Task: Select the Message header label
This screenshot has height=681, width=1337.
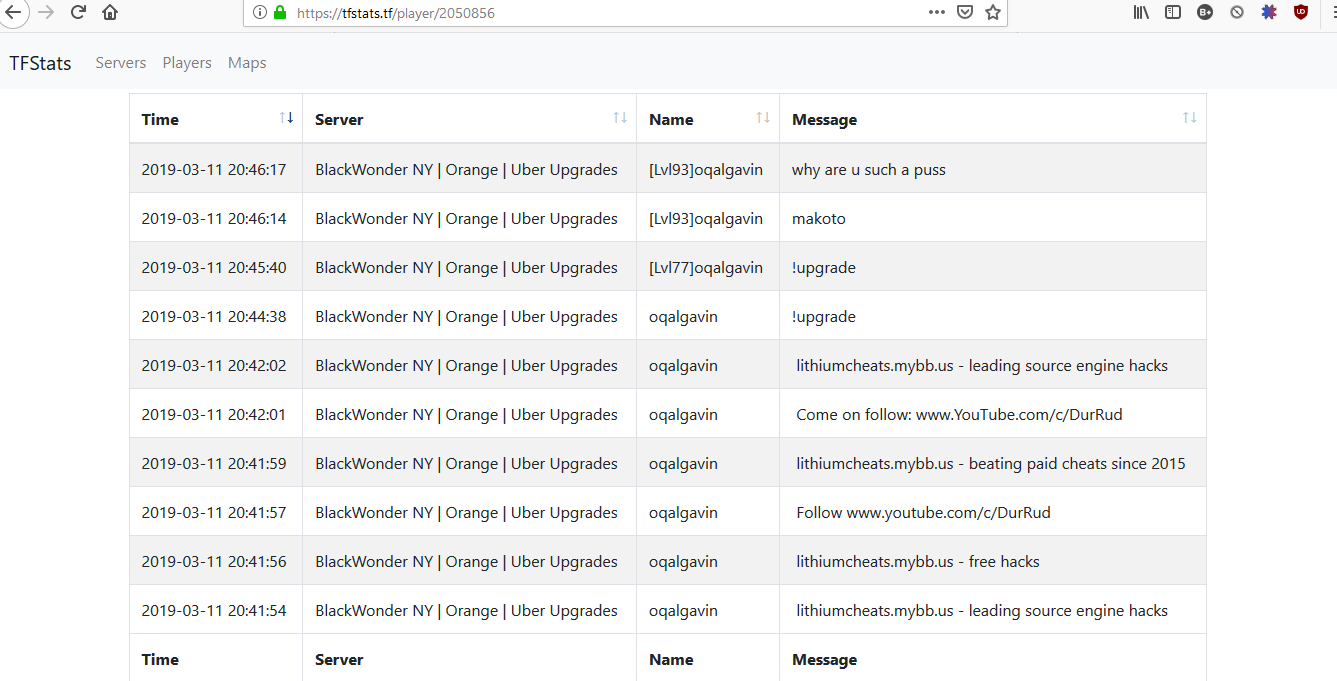Action: (824, 120)
